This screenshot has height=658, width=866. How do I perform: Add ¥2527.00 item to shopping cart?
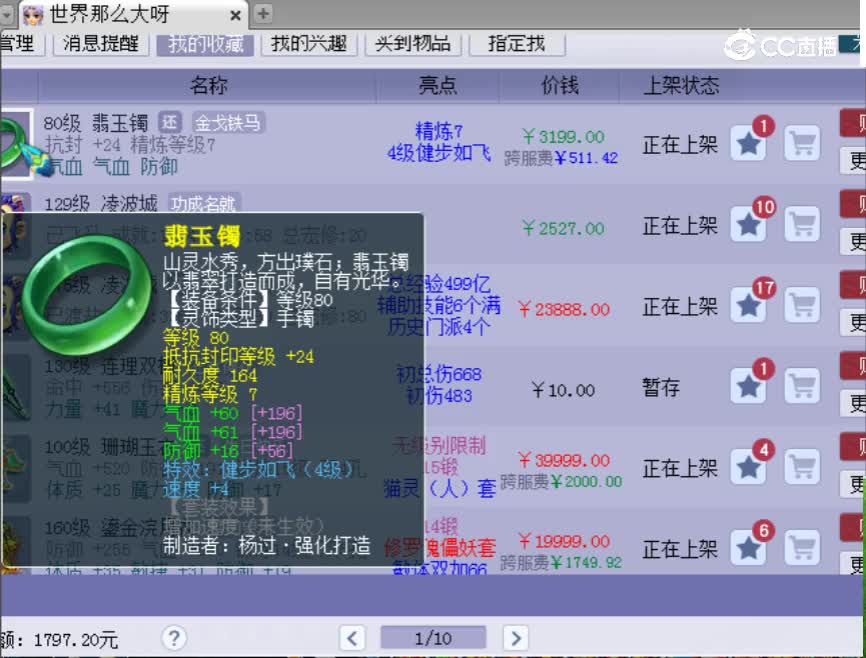click(802, 224)
